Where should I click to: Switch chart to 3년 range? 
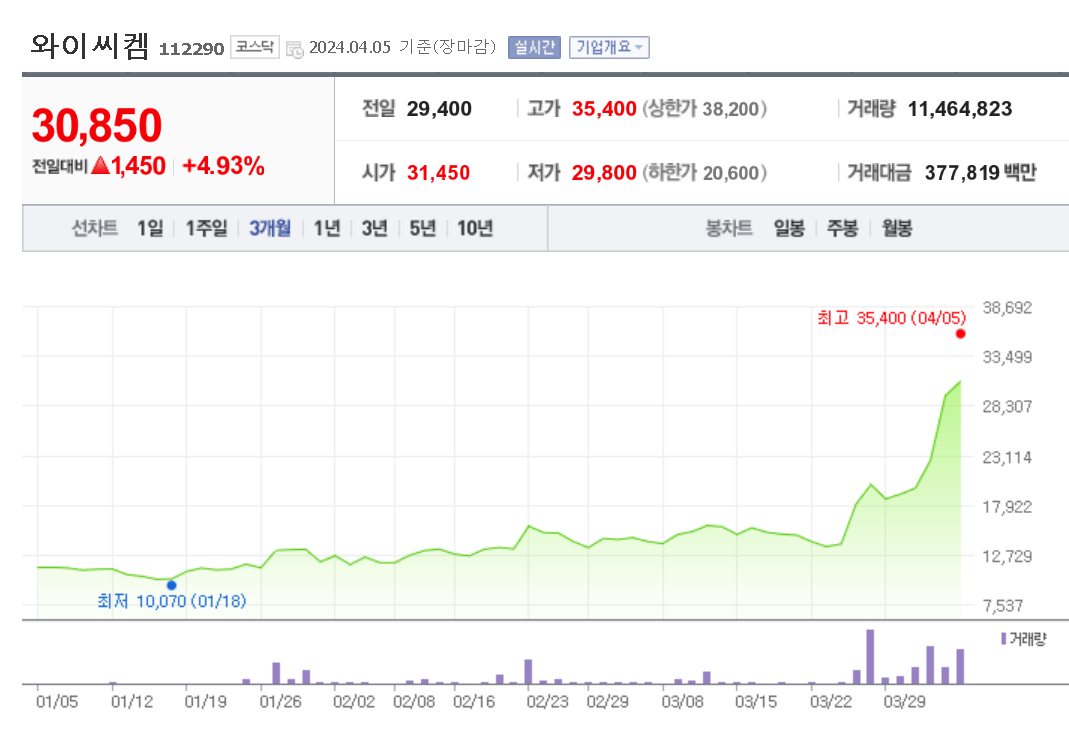click(x=374, y=228)
